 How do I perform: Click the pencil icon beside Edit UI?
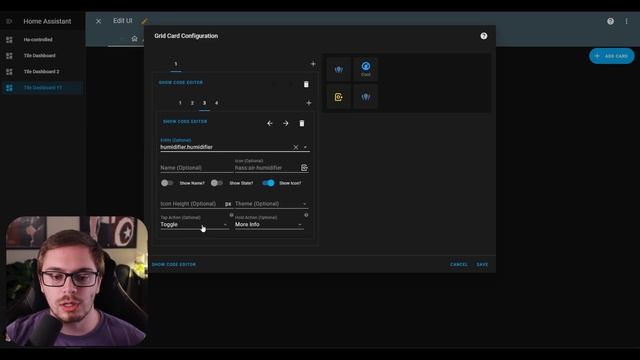pyautogui.click(x=144, y=21)
